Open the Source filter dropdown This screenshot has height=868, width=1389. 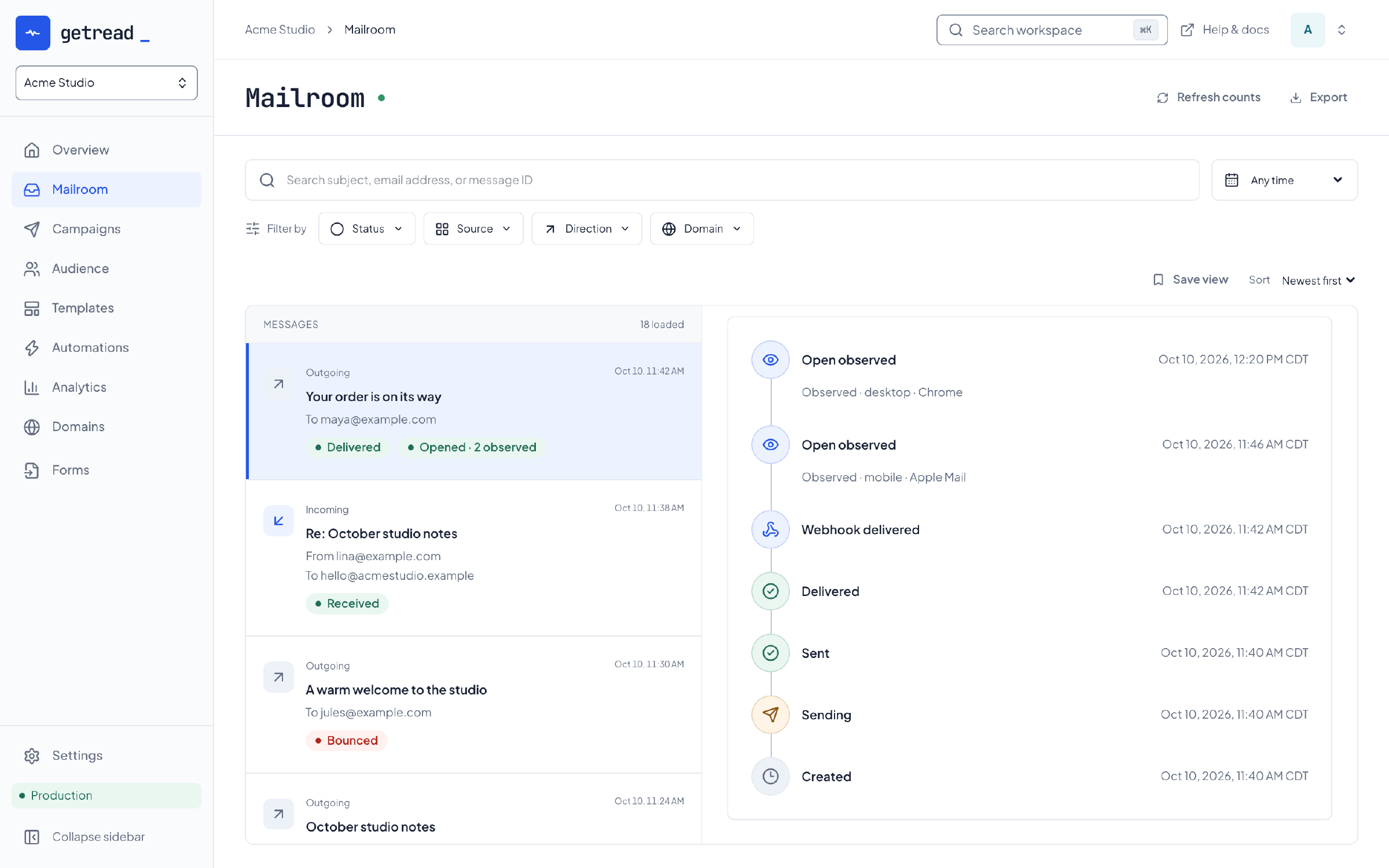(x=473, y=229)
